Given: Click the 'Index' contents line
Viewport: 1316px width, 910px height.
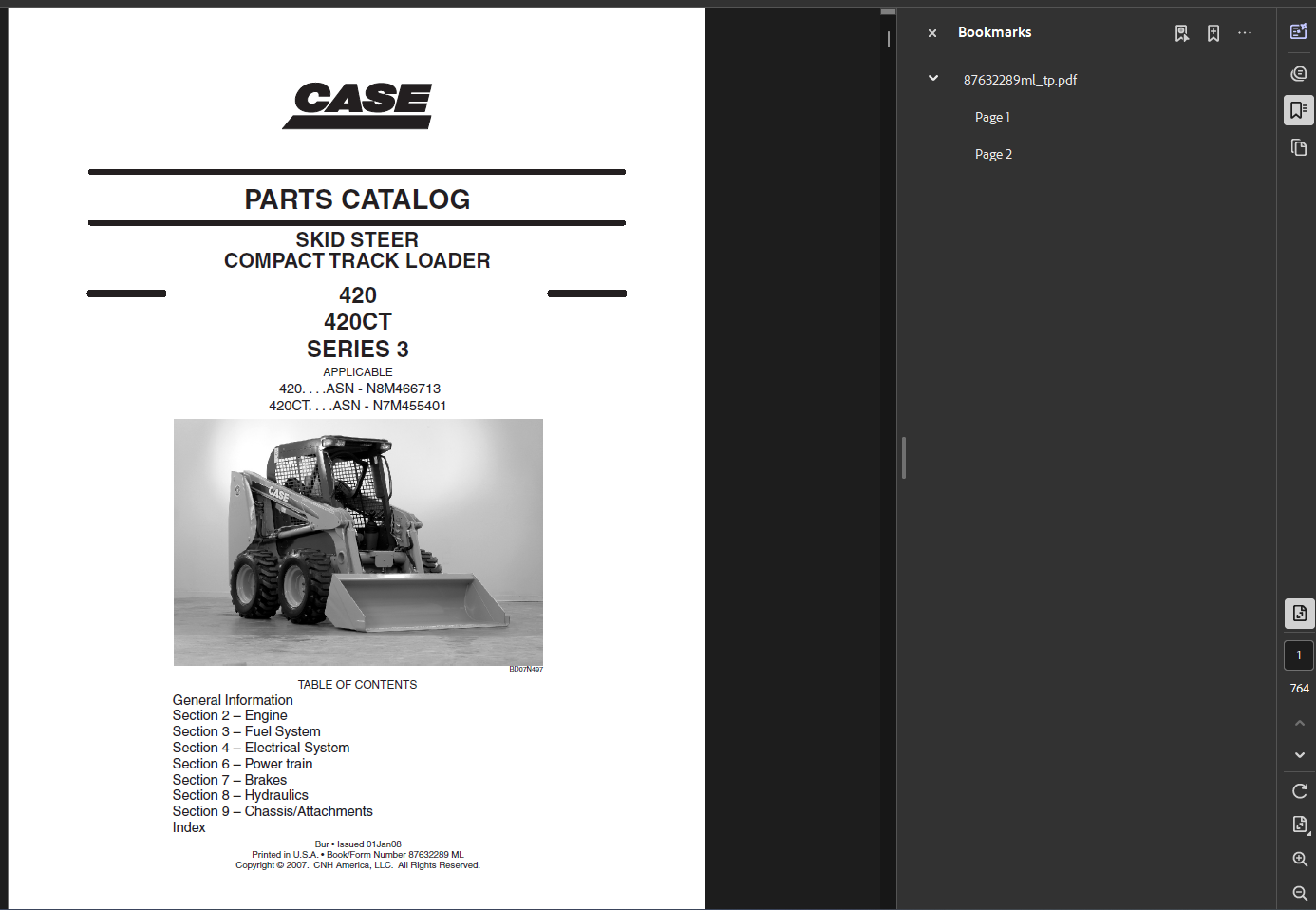Looking at the screenshot, I should tap(189, 827).
